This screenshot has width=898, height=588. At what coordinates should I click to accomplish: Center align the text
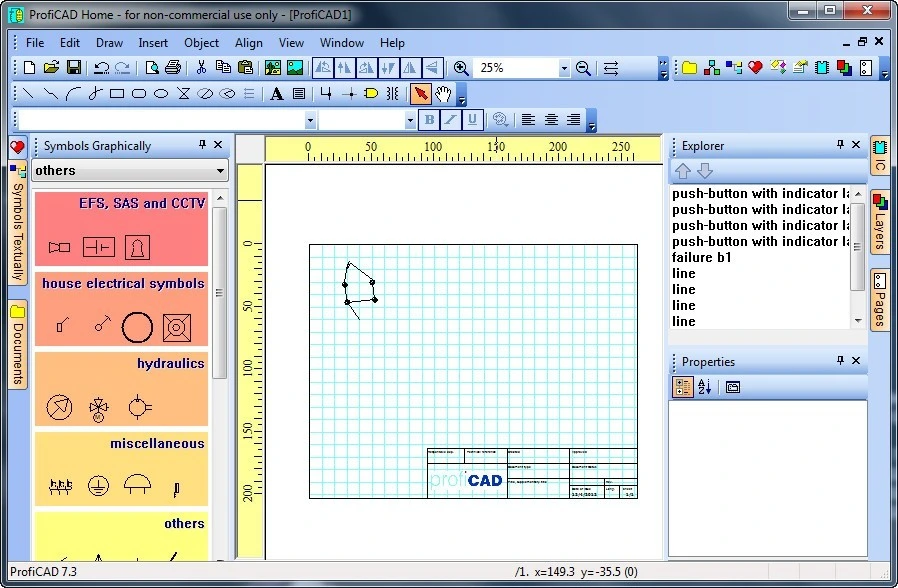tap(551, 120)
